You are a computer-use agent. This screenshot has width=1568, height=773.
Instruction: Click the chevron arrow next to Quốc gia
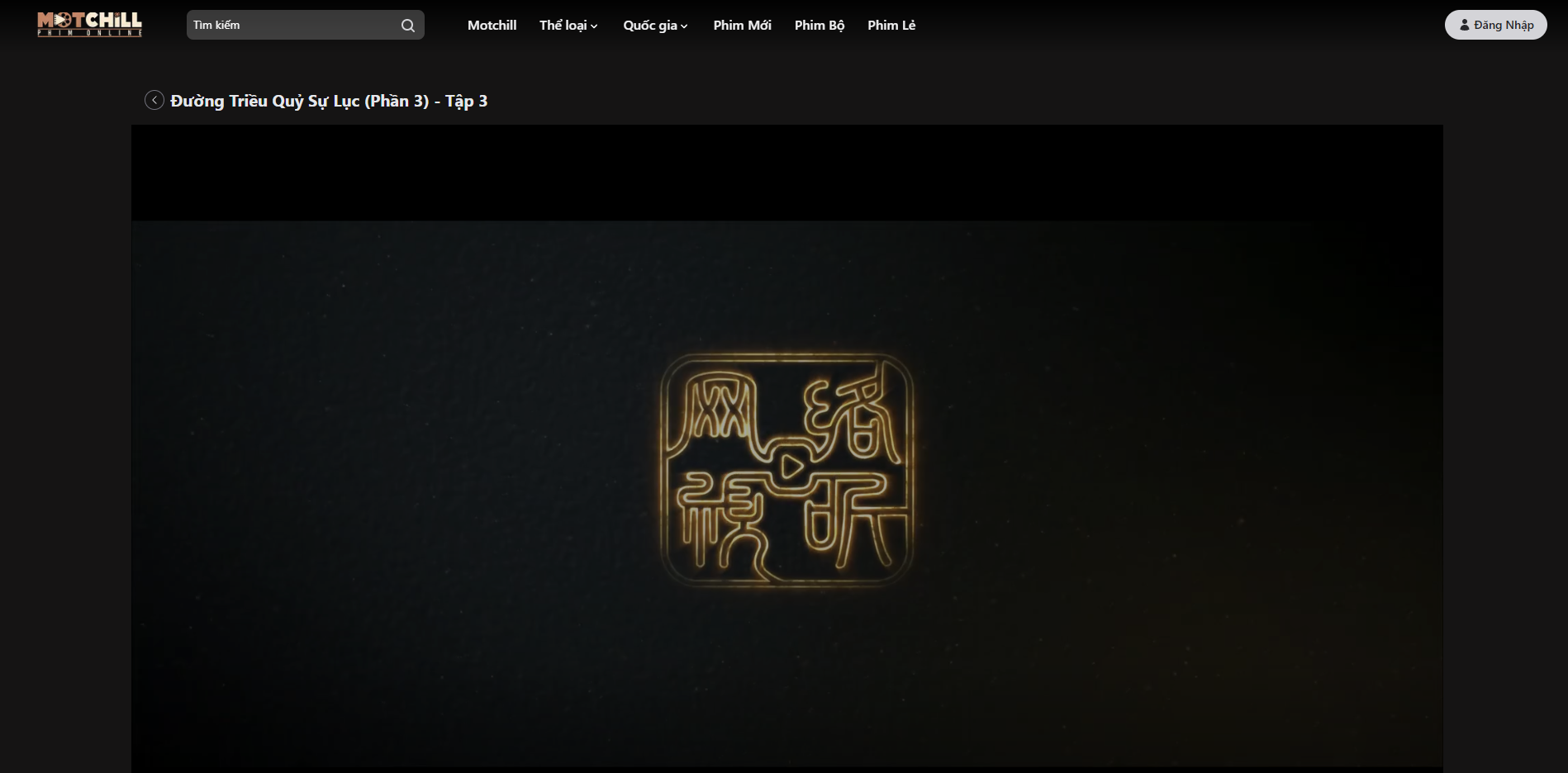(x=684, y=26)
